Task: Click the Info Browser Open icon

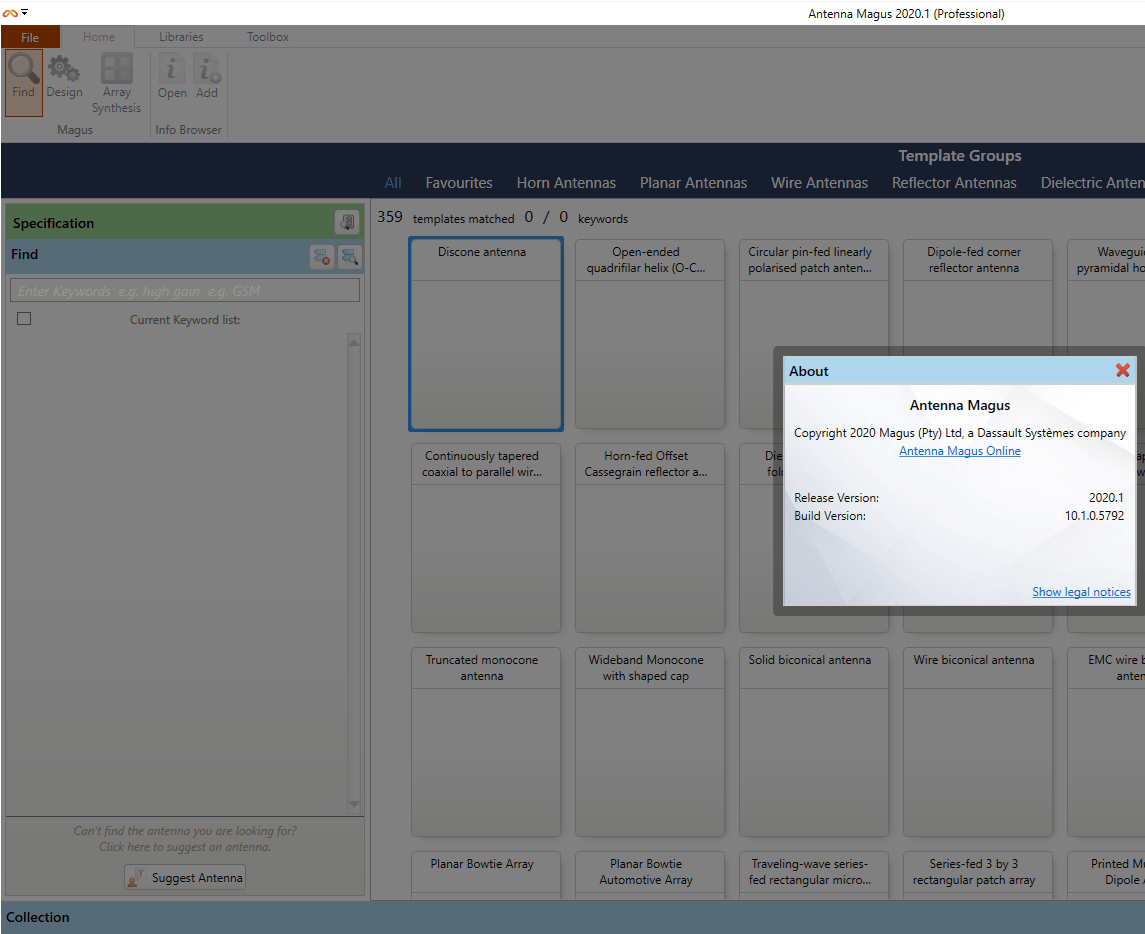Action: tap(172, 77)
